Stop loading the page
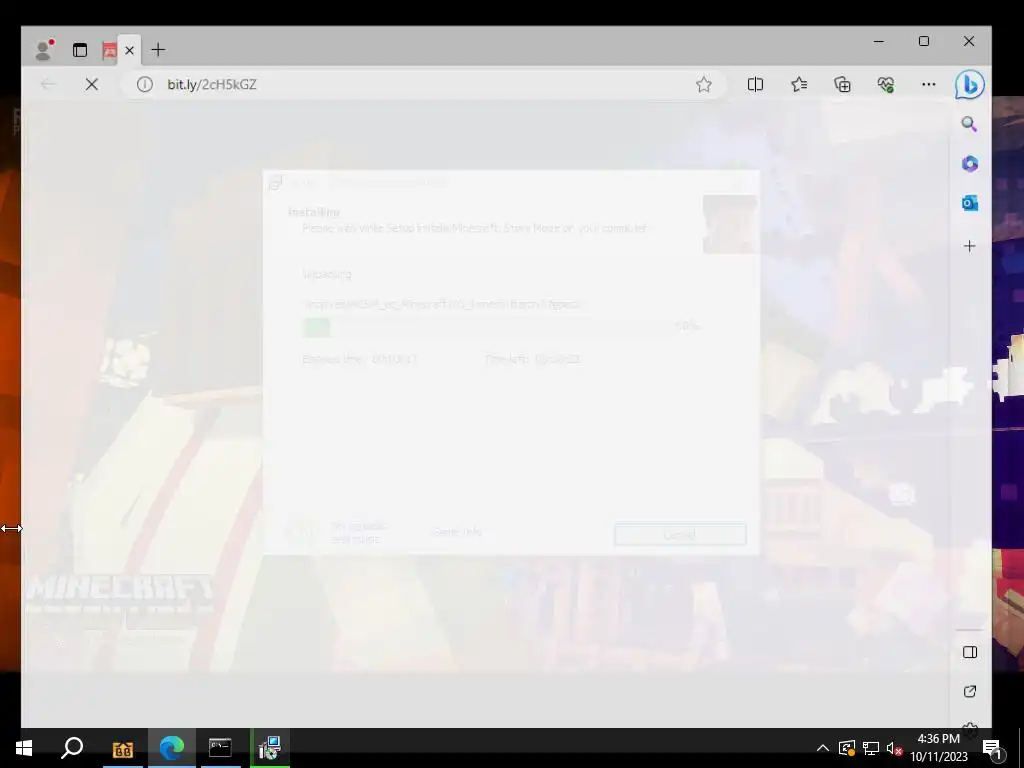The image size is (1024, 768). tap(91, 84)
